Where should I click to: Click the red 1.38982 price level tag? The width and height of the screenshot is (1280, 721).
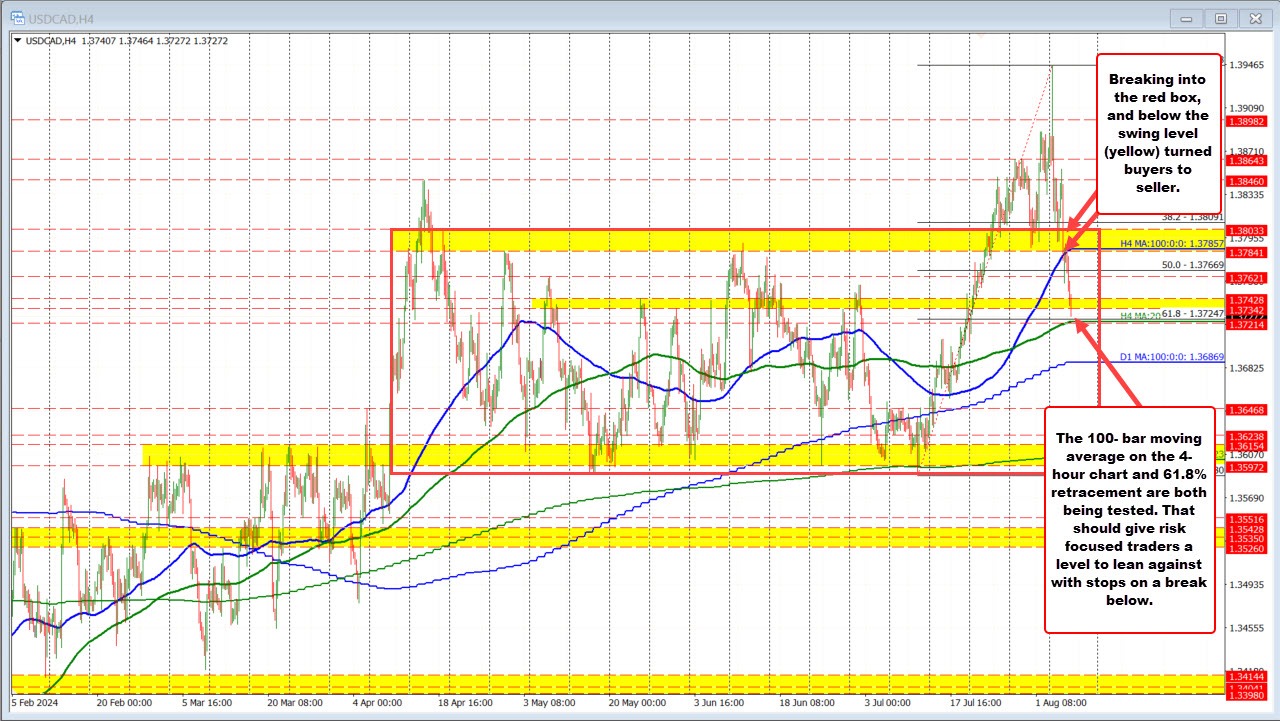tap(1245, 120)
